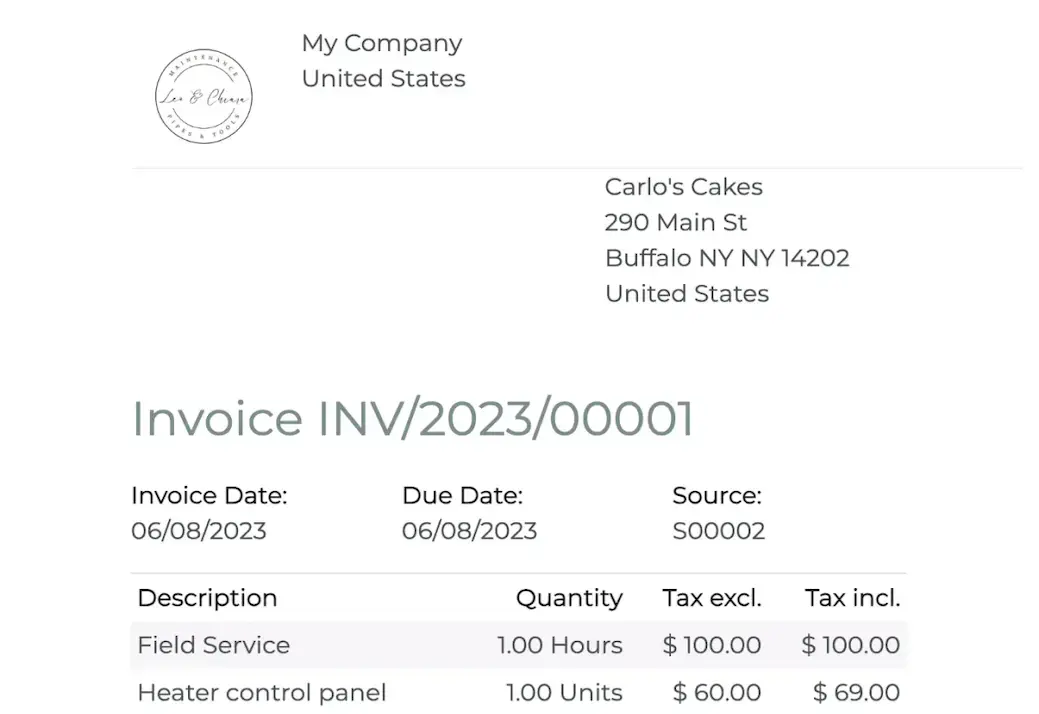The height and width of the screenshot is (714, 1039).
Task: Click the Buffalo NY NY 14202 line
Action: click(727, 258)
